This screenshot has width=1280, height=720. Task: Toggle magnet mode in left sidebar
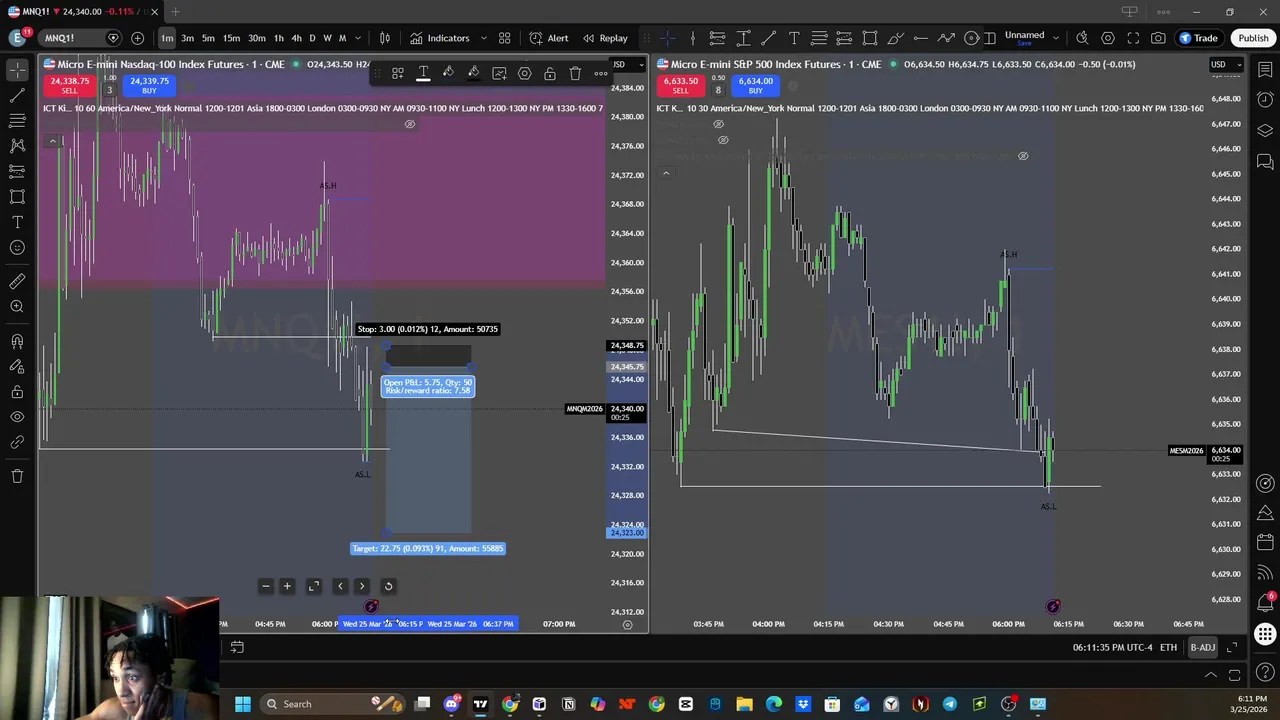click(17, 341)
